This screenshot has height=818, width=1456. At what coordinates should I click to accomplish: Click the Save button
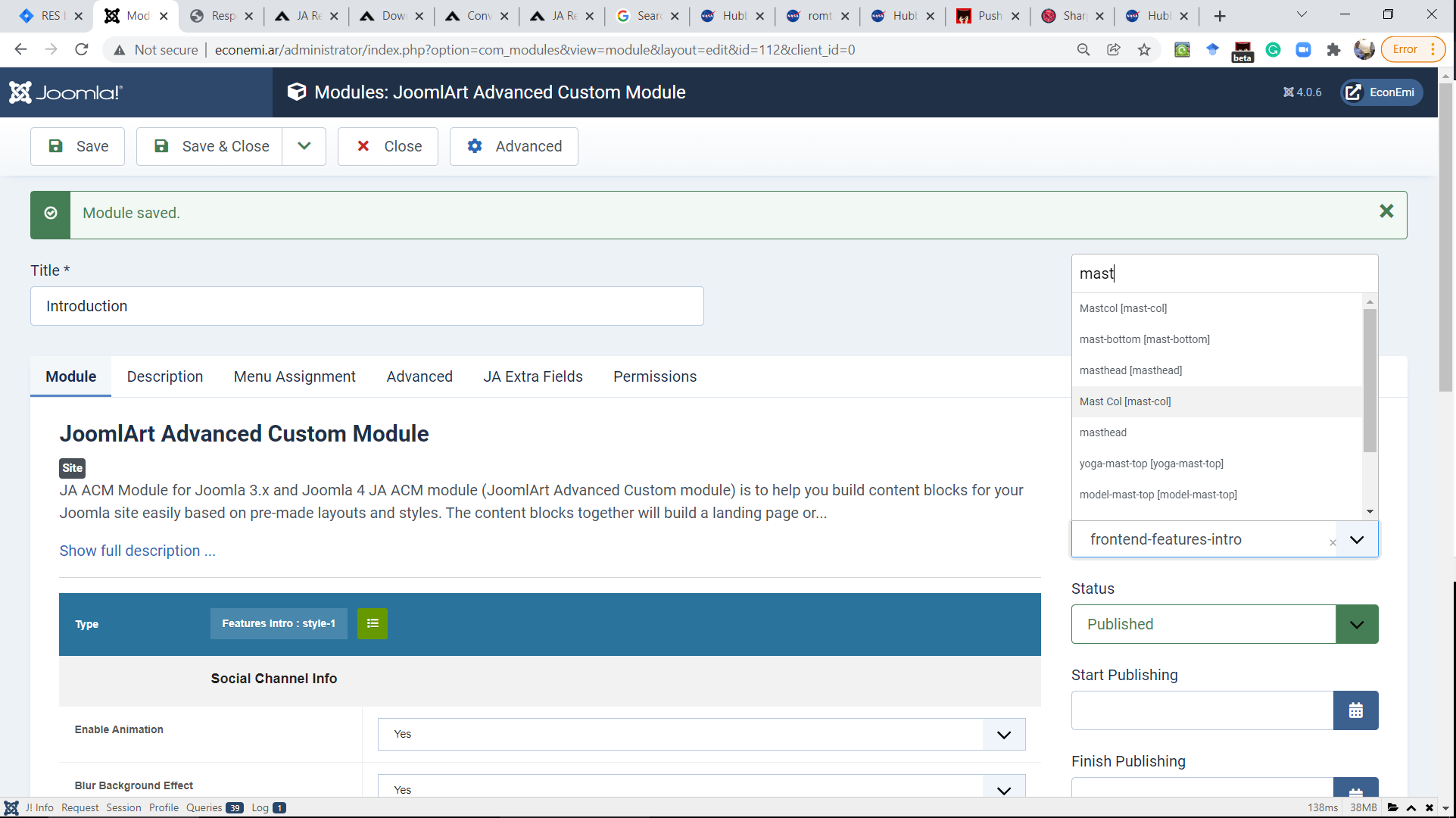coord(78,146)
